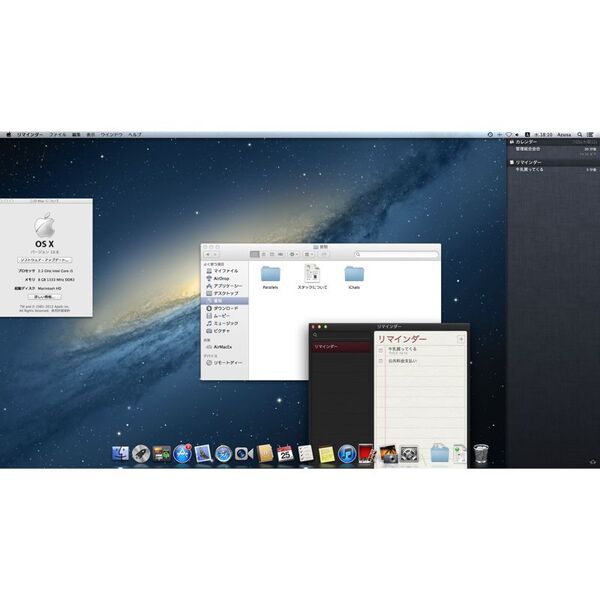Open the Trash in the Dock
The height and width of the screenshot is (600, 600).
481,454
